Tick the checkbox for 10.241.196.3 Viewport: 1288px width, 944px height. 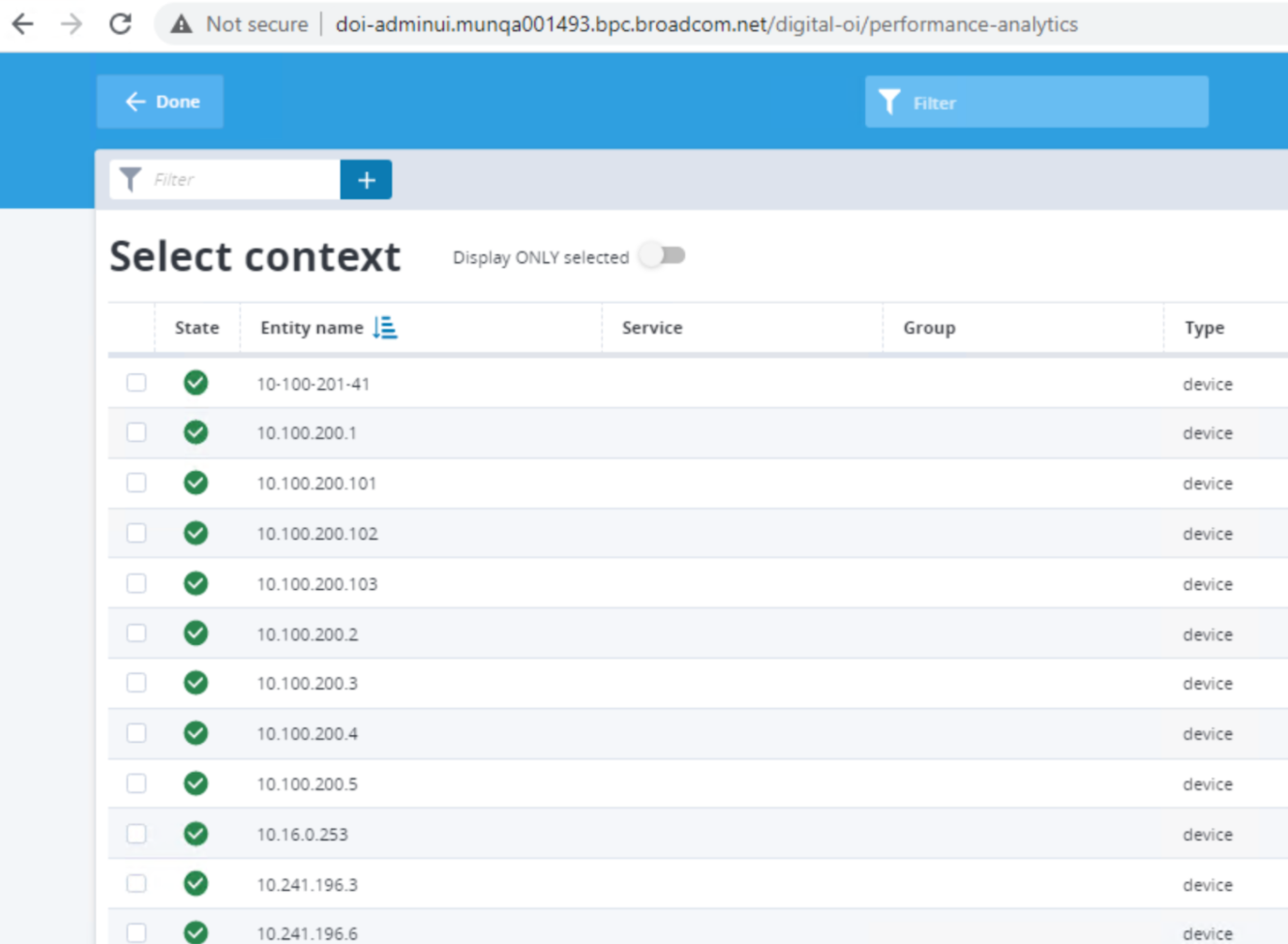(136, 884)
